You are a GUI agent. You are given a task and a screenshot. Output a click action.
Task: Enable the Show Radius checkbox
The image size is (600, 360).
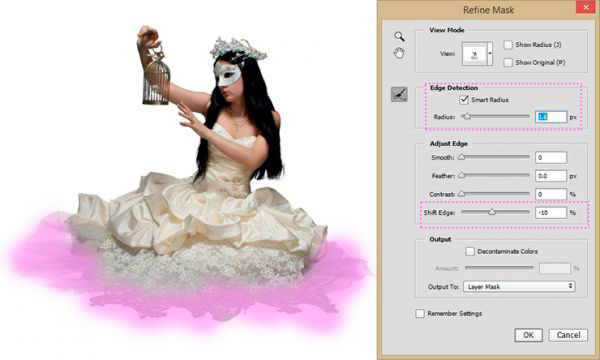click(508, 45)
